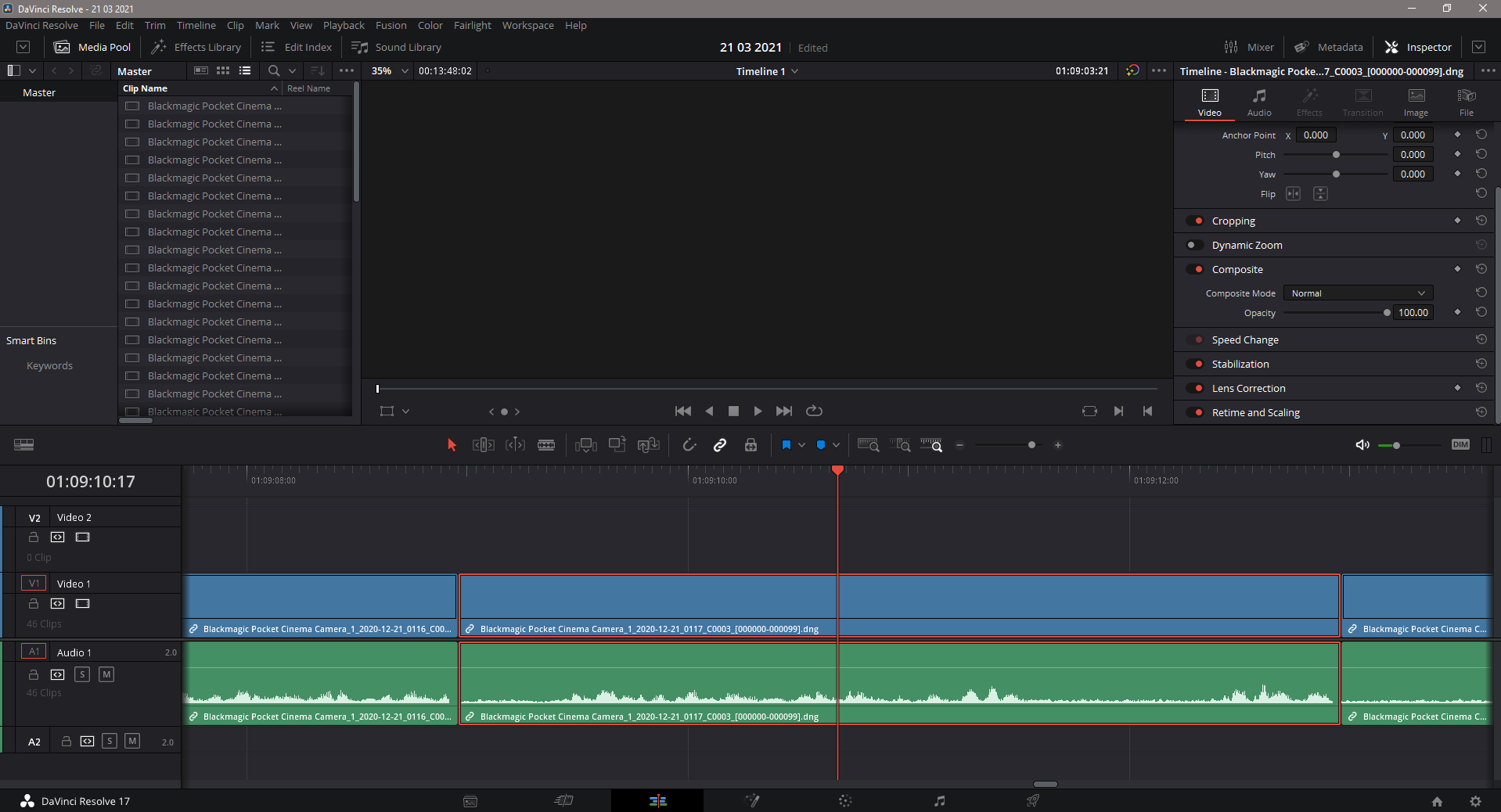Open Timeline View Options icon

[24, 444]
